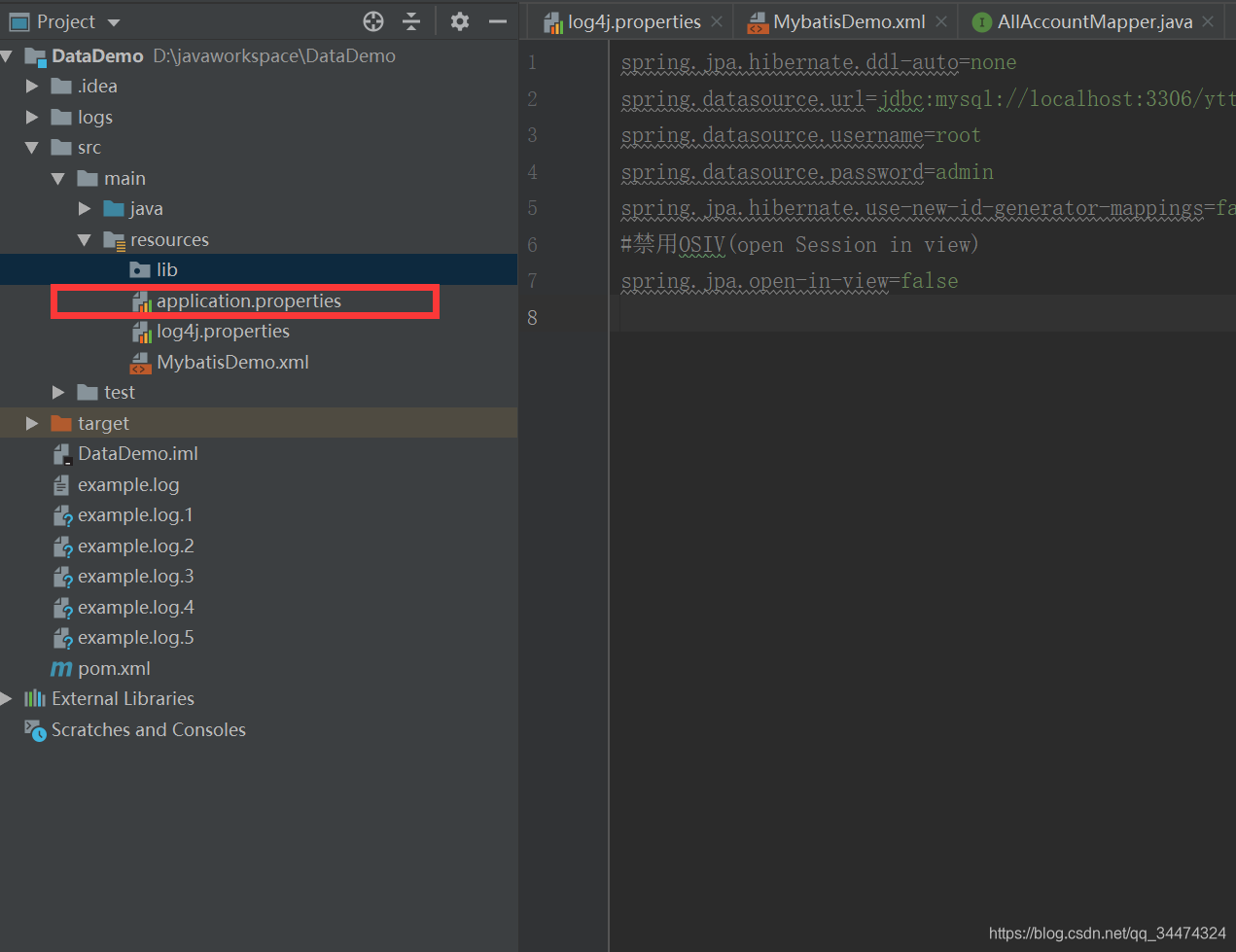Select DataDemo.iml file
The width and height of the screenshot is (1236, 952).
click(x=138, y=454)
